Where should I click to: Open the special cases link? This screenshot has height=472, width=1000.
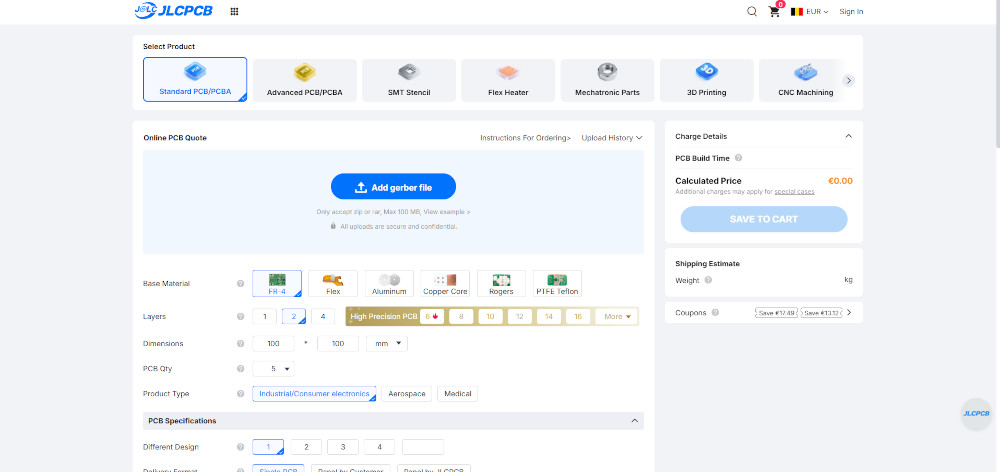(x=794, y=191)
